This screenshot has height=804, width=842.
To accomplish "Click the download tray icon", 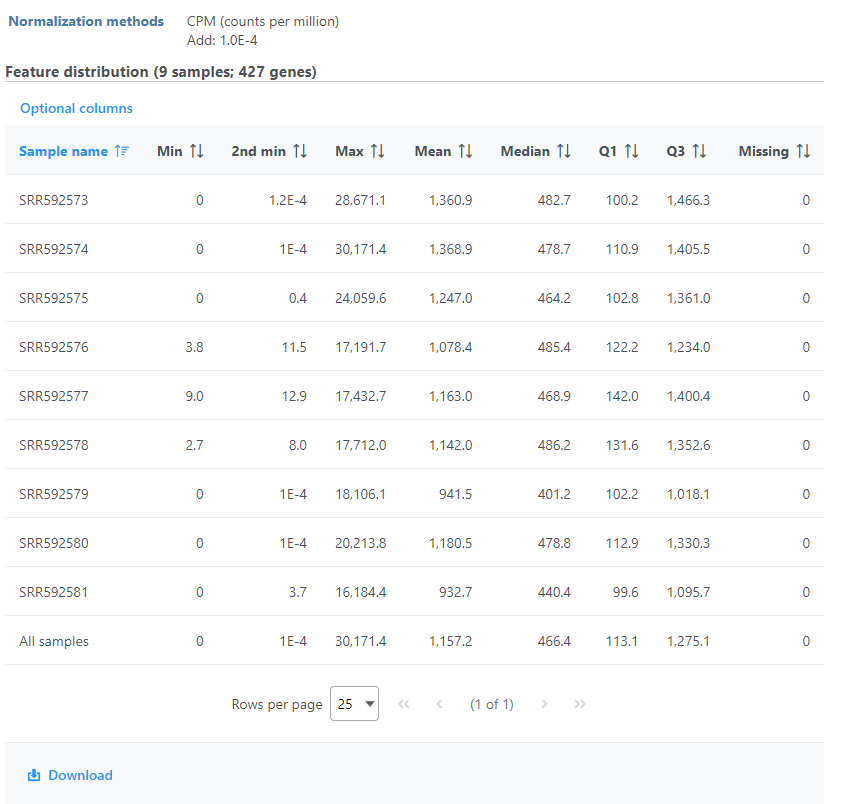I will pyautogui.click(x=34, y=775).
